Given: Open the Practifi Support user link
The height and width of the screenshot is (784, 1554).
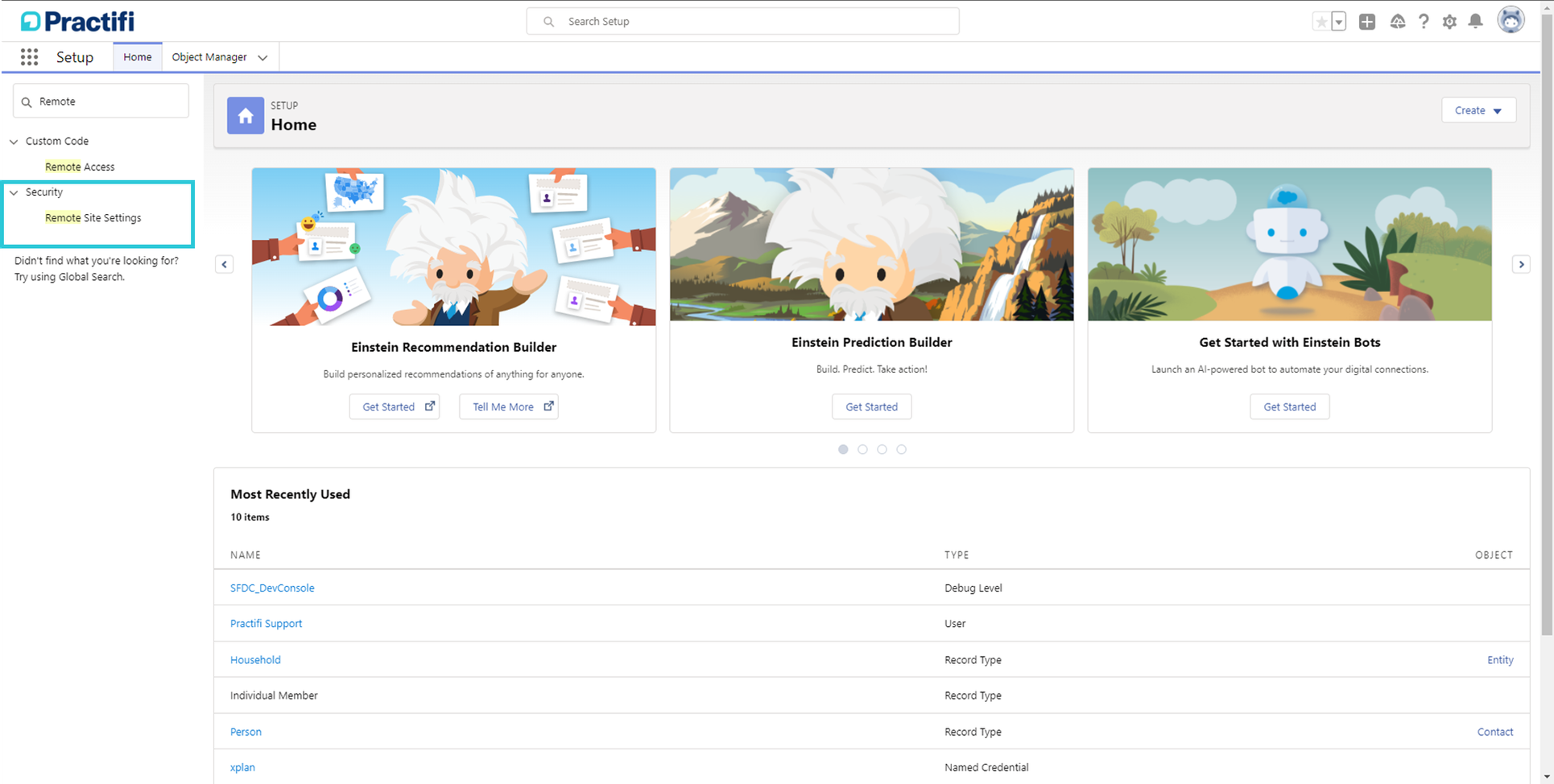Looking at the screenshot, I should [x=266, y=623].
